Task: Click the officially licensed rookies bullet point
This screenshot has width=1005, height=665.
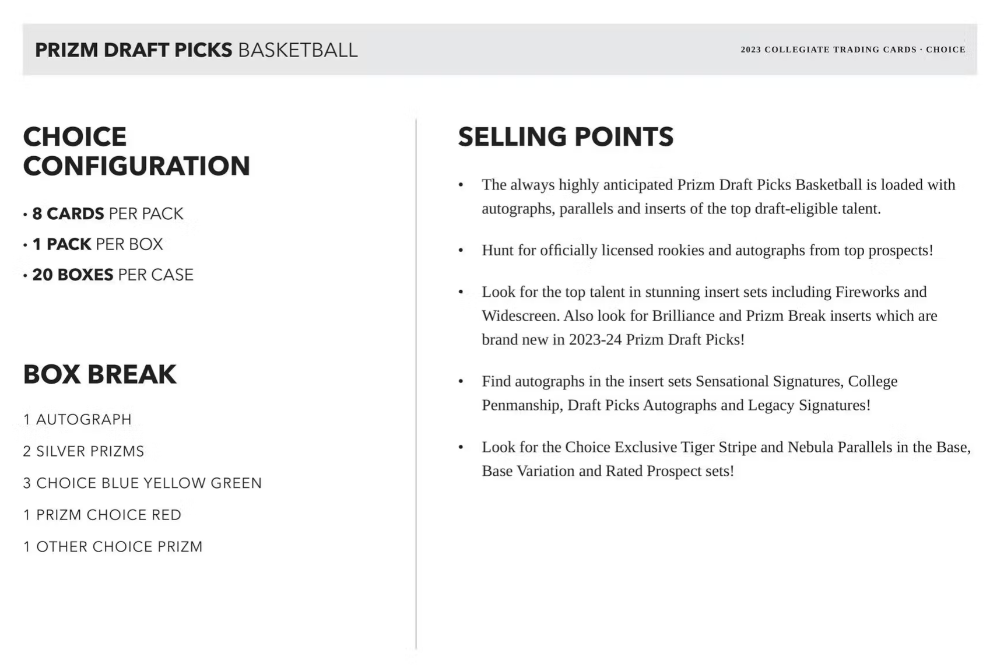Action: 706,251
